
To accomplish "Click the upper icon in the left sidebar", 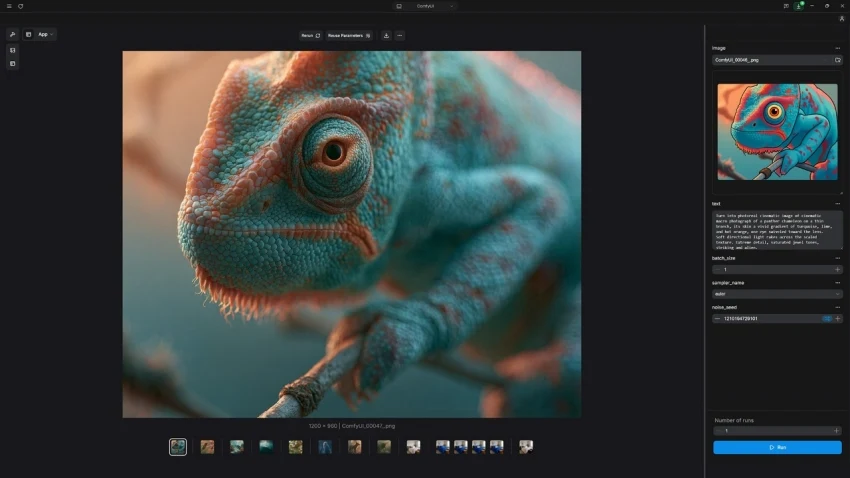I will click(12, 50).
